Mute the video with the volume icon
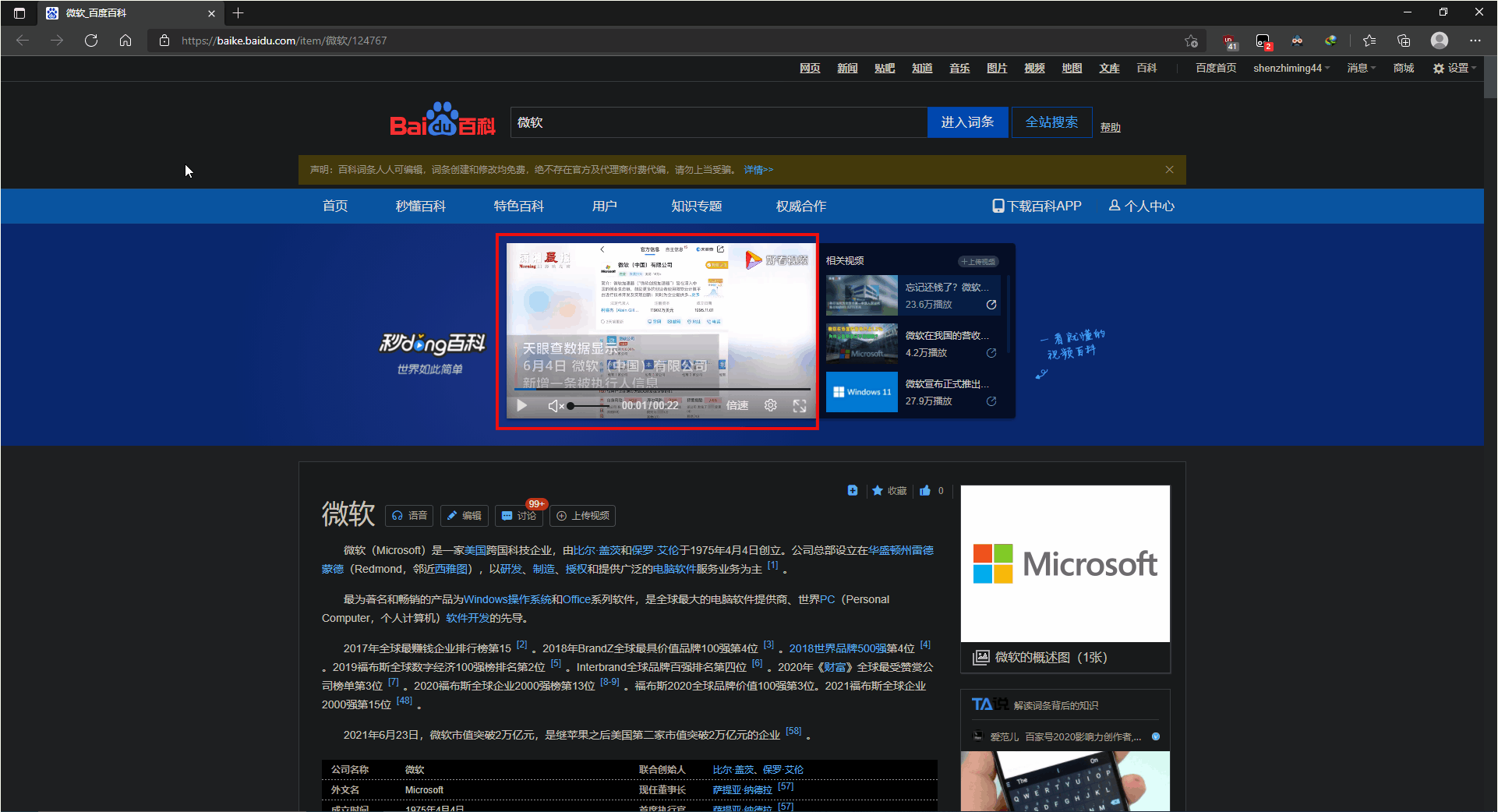 (555, 405)
